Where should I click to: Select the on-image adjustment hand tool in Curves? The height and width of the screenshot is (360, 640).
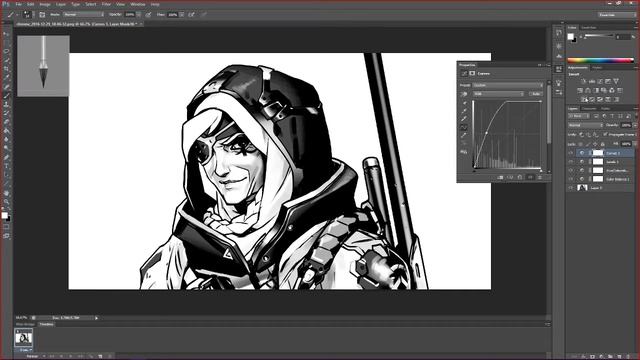464,94
